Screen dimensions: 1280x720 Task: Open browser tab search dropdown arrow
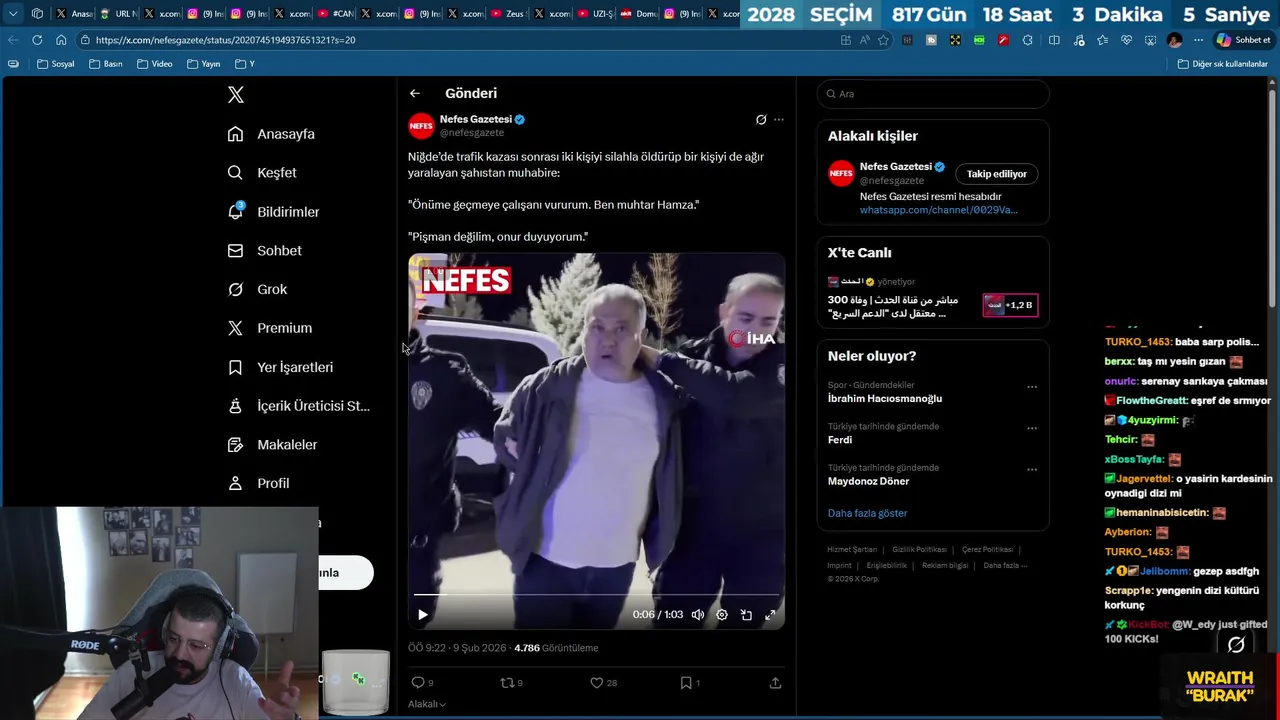pyautogui.click(x=13, y=14)
